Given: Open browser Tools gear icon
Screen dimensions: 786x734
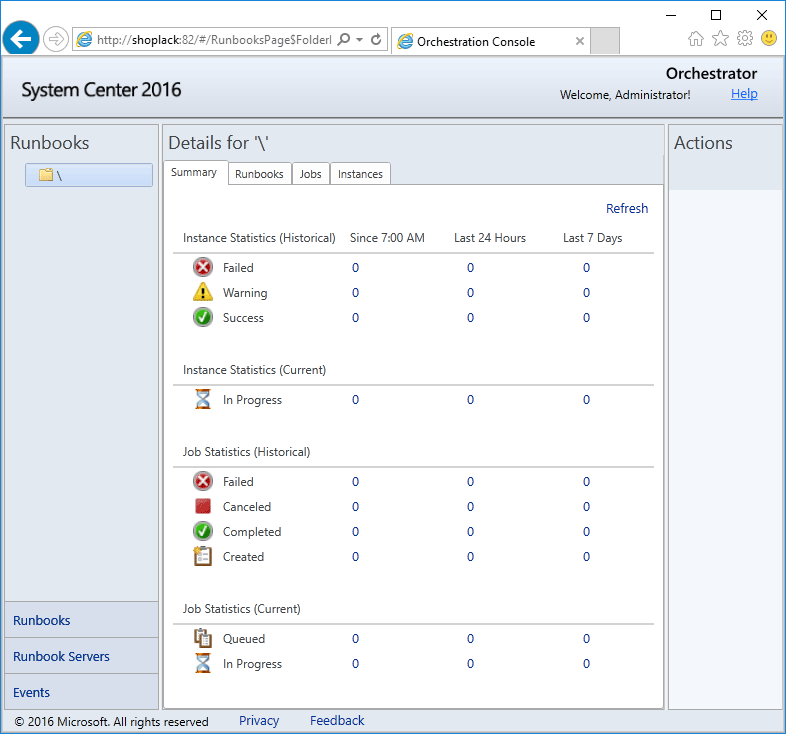Looking at the screenshot, I should click(745, 38).
